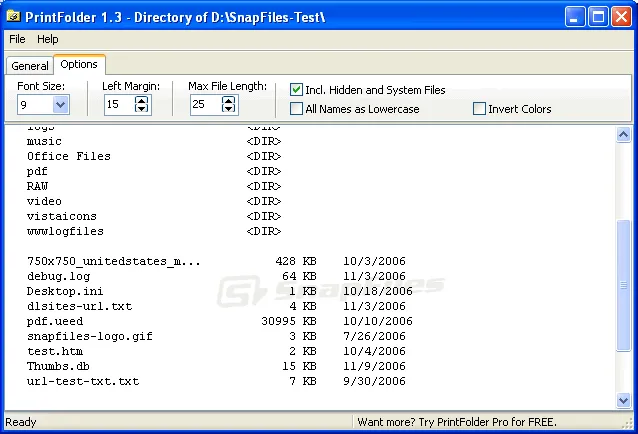Click the 'pdf.ueed' file name

pos(55,321)
